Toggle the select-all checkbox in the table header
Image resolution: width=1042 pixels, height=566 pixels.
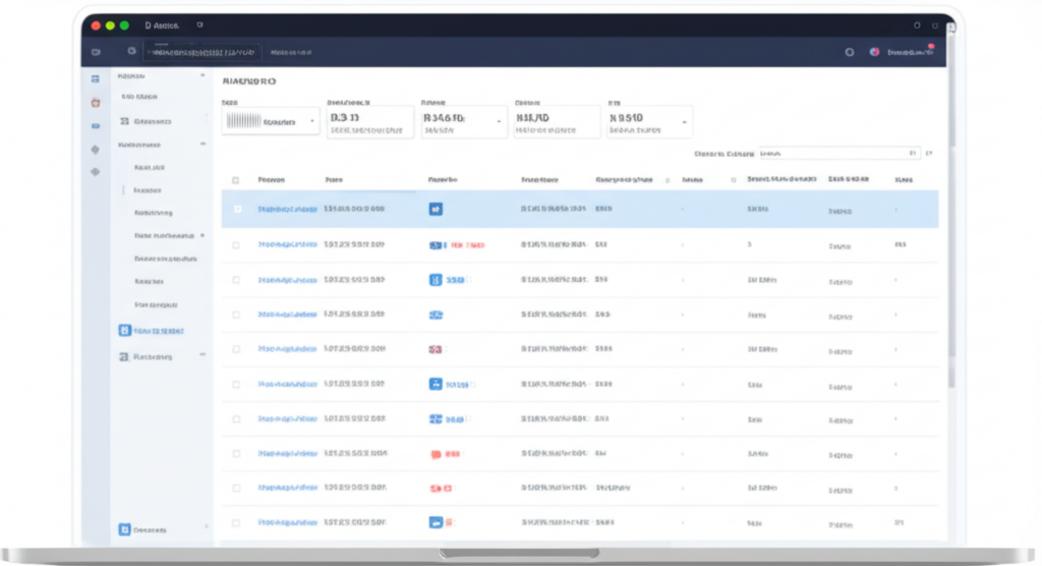point(236,180)
